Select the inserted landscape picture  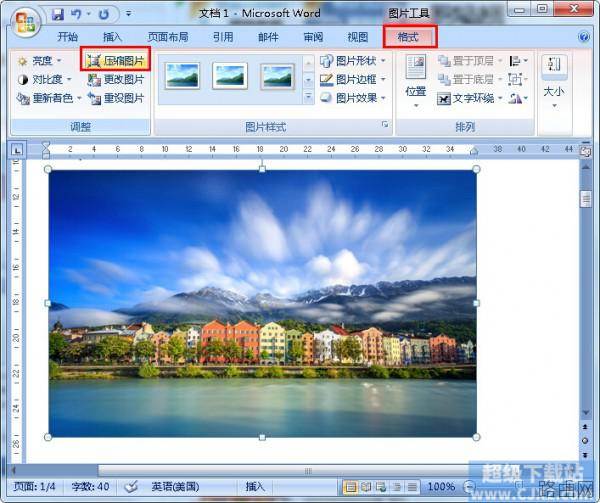[262, 303]
